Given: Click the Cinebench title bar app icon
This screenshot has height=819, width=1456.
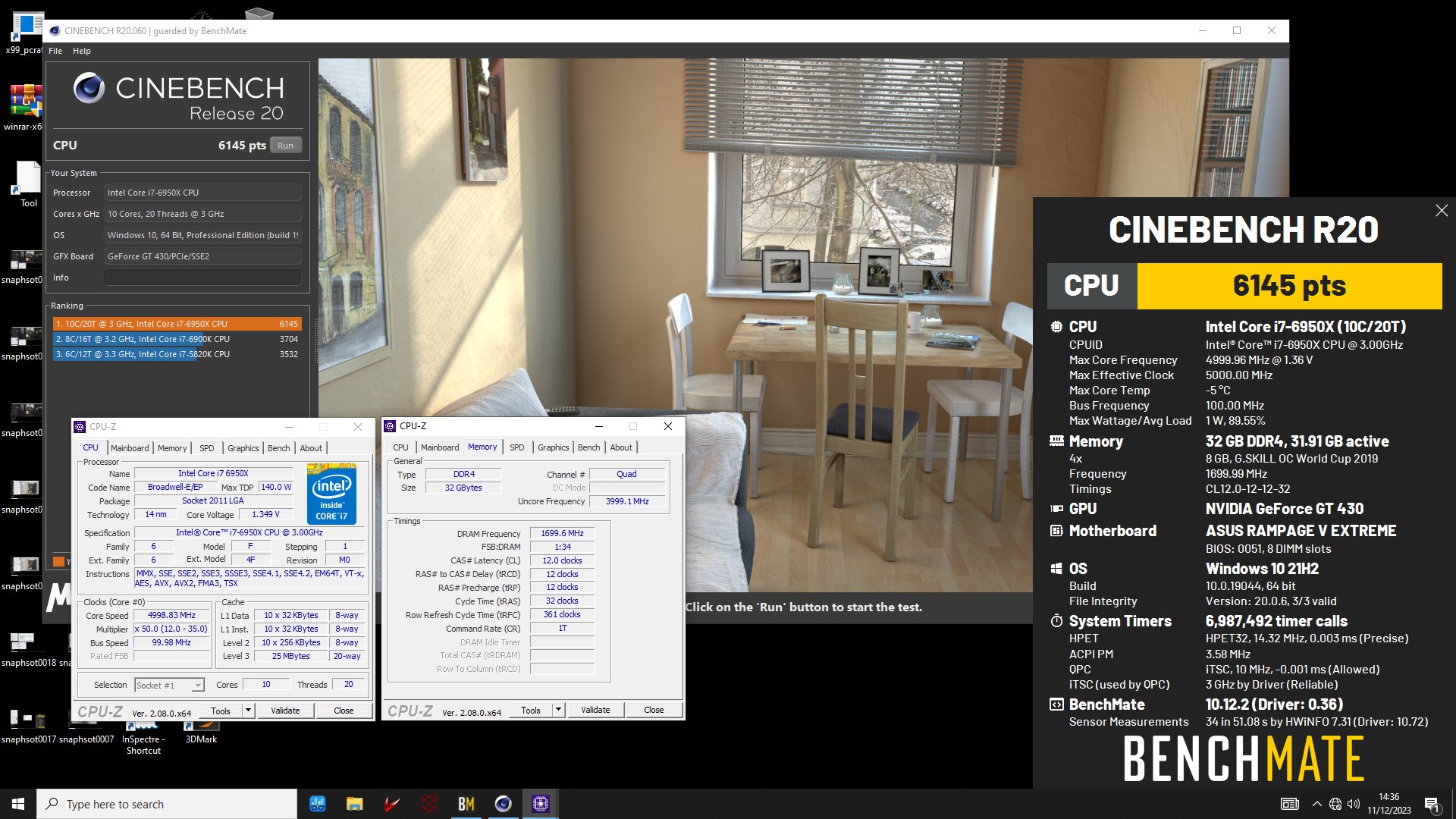Looking at the screenshot, I should click(x=55, y=31).
